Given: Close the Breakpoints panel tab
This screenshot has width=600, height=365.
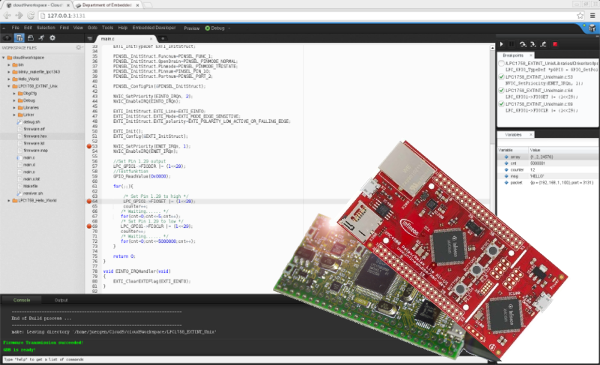Looking at the screenshot, I should tap(531, 55).
